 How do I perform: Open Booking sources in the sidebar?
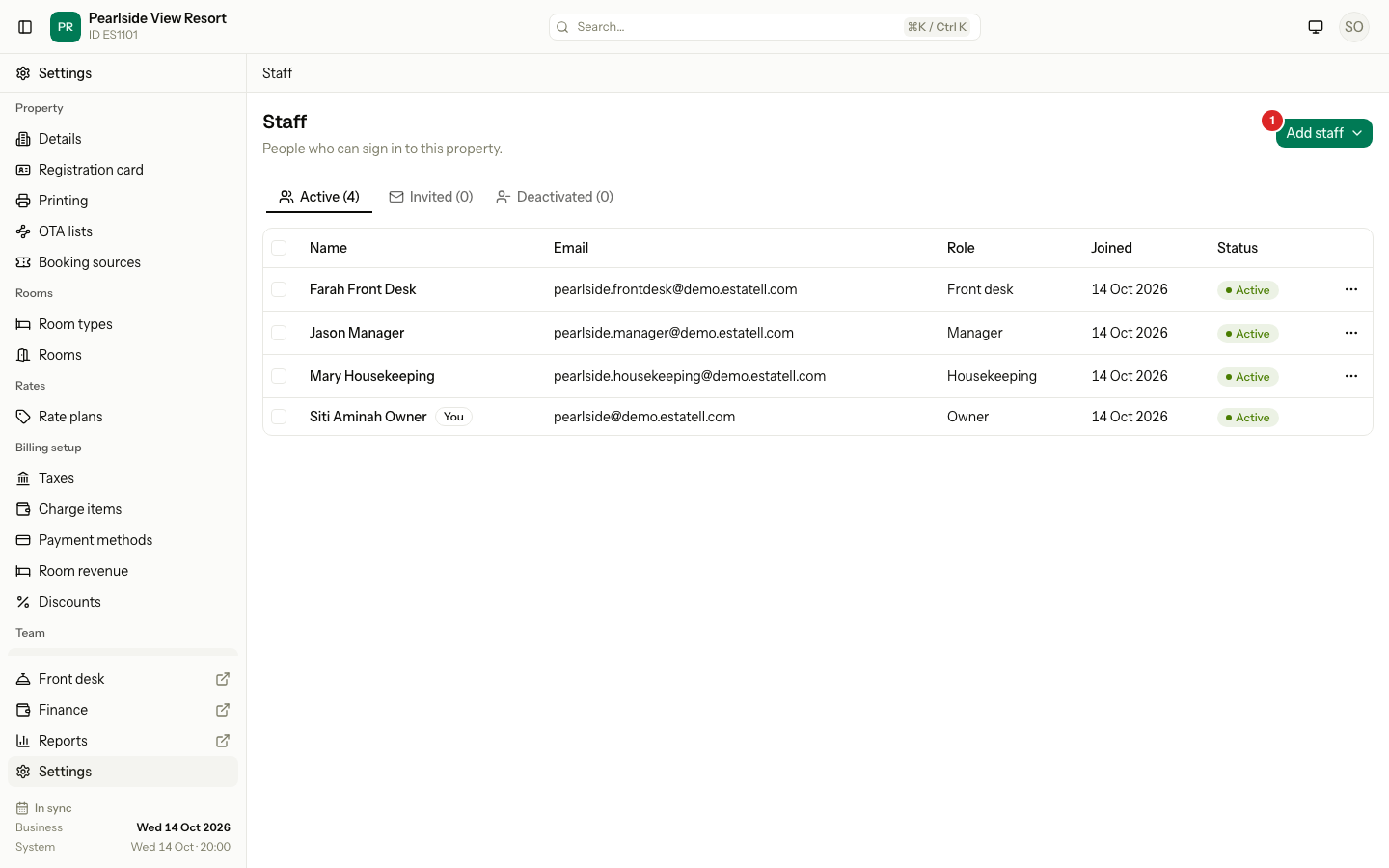(123, 262)
